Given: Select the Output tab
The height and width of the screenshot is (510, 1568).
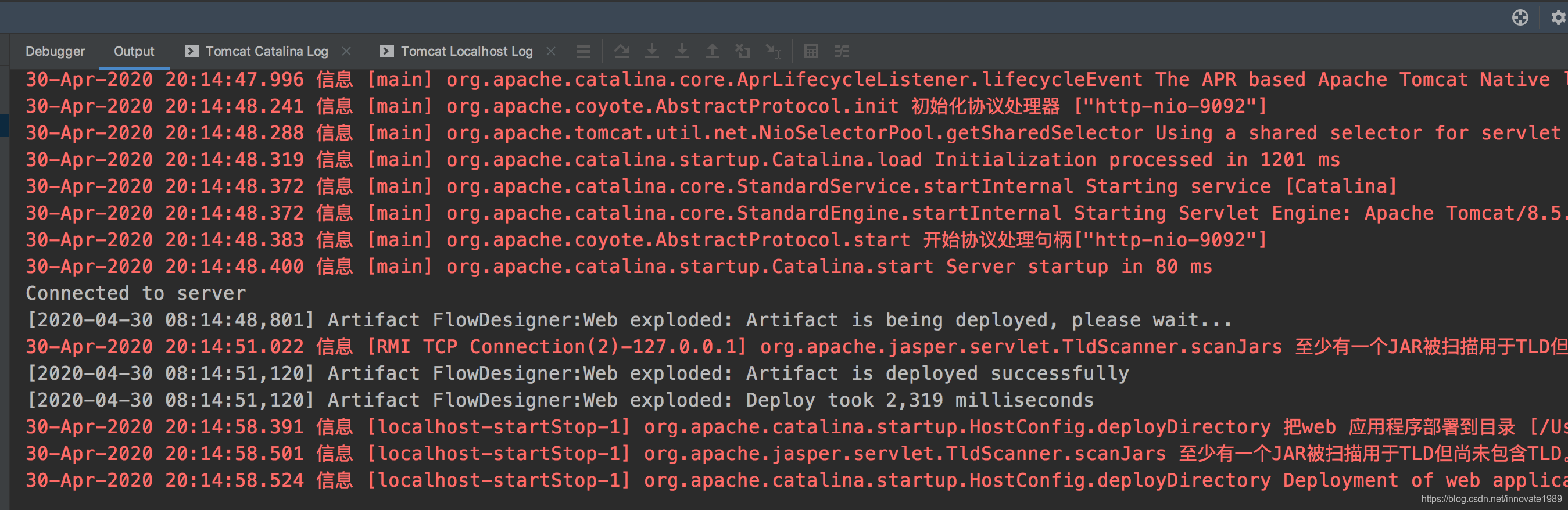Looking at the screenshot, I should [x=134, y=51].
